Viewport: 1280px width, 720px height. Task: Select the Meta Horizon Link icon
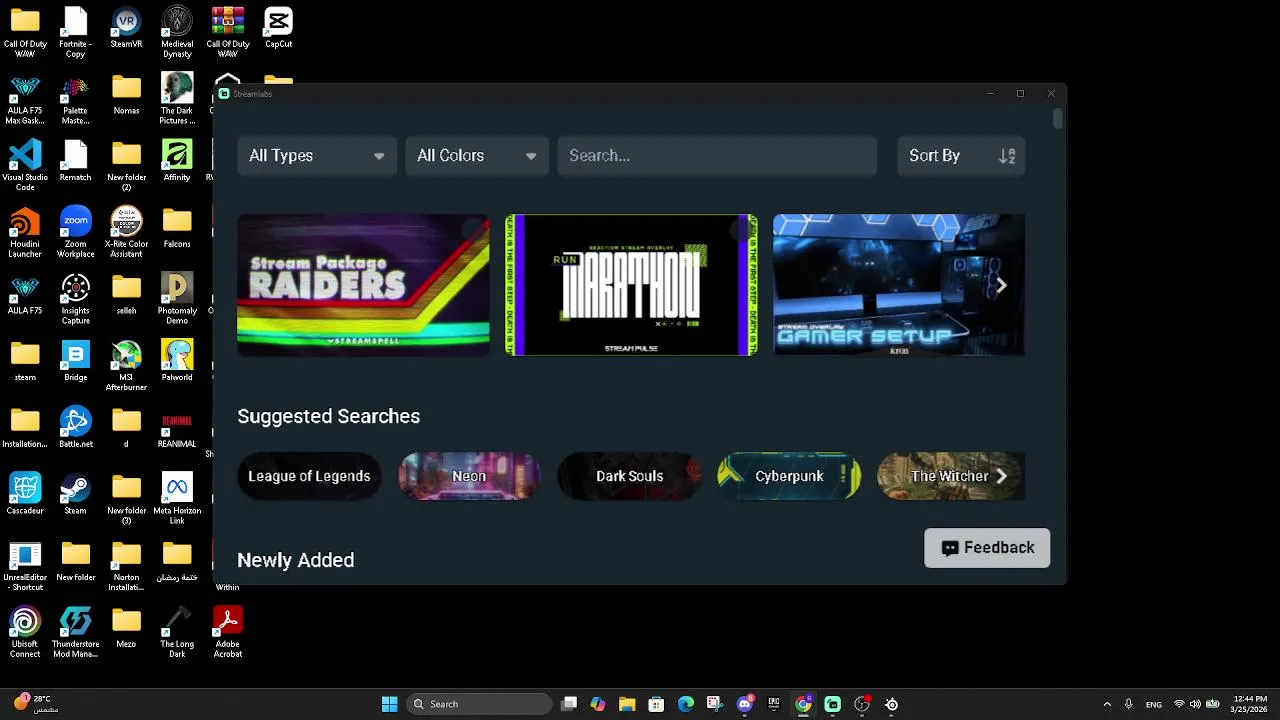[x=177, y=499]
